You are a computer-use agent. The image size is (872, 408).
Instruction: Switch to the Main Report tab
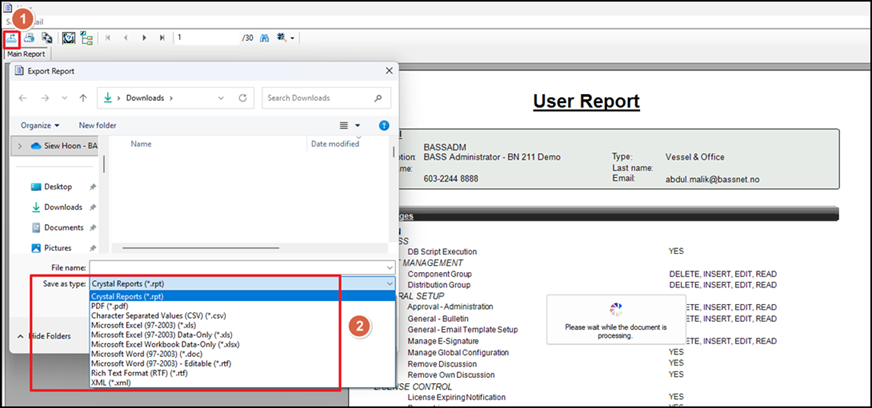point(26,54)
